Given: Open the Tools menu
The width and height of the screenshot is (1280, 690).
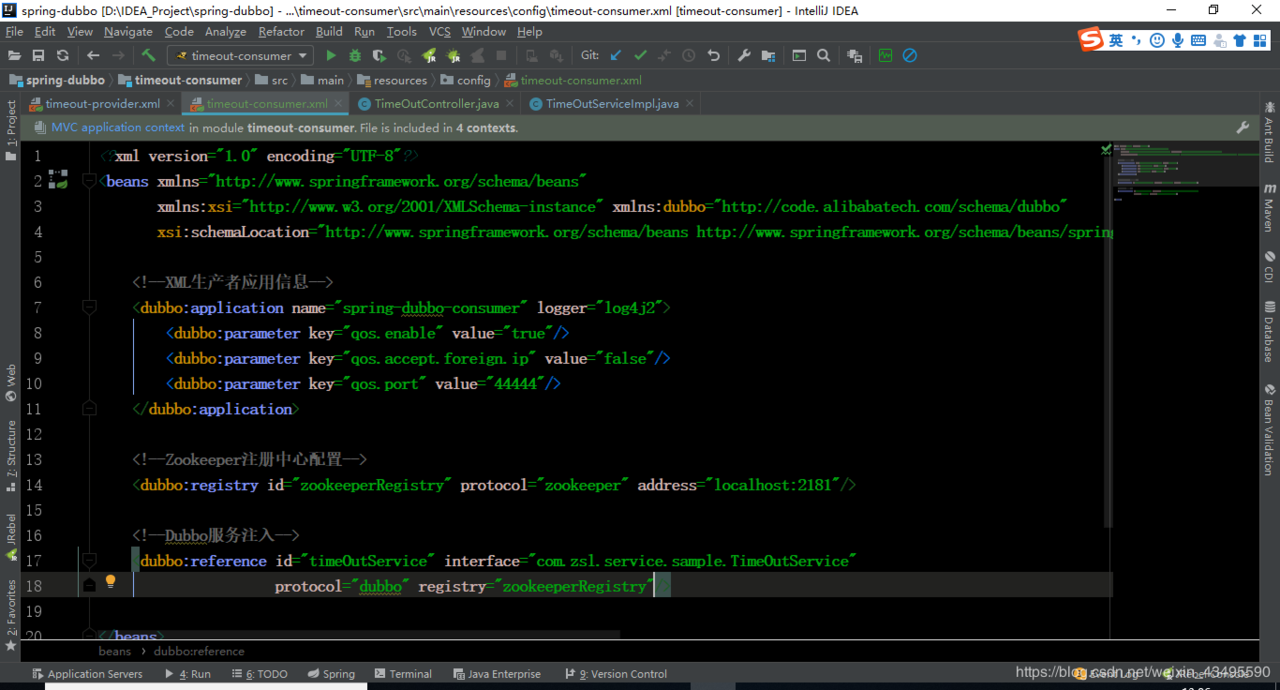Looking at the screenshot, I should [401, 32].
